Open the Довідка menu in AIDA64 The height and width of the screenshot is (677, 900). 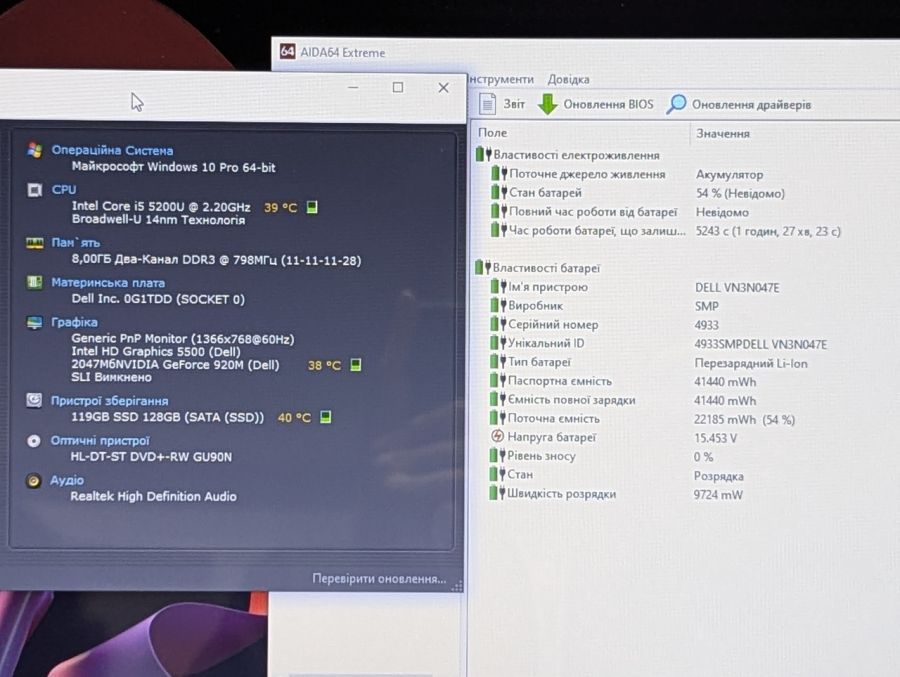(568, 79)
